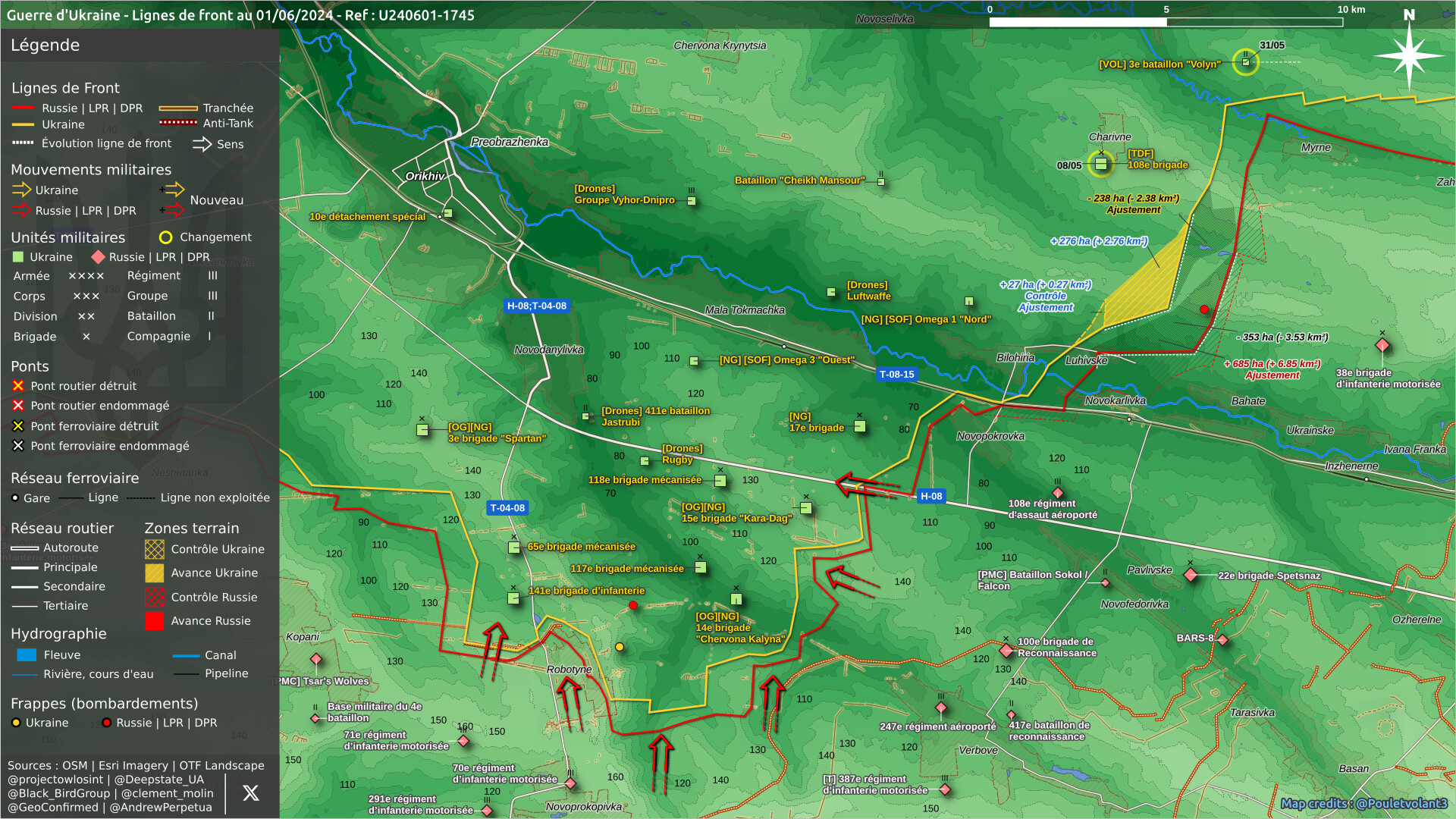This screenshot has height=819, width=1456.
Task: Click the 38e brigade red diamond marker
Action: click(x=1382, y=346)
